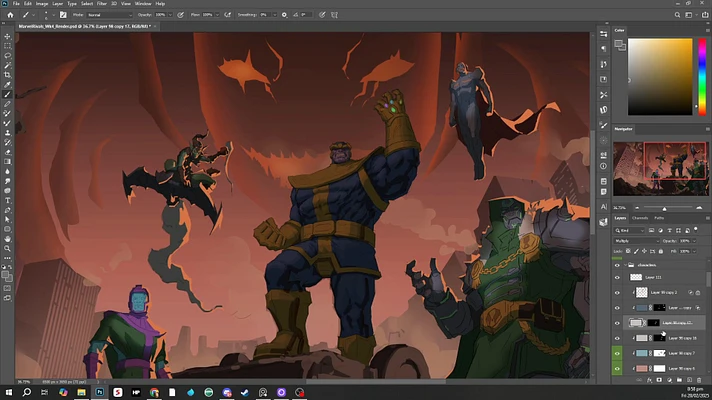
Task: Select the Blur tool
Action: click(7, 172)
